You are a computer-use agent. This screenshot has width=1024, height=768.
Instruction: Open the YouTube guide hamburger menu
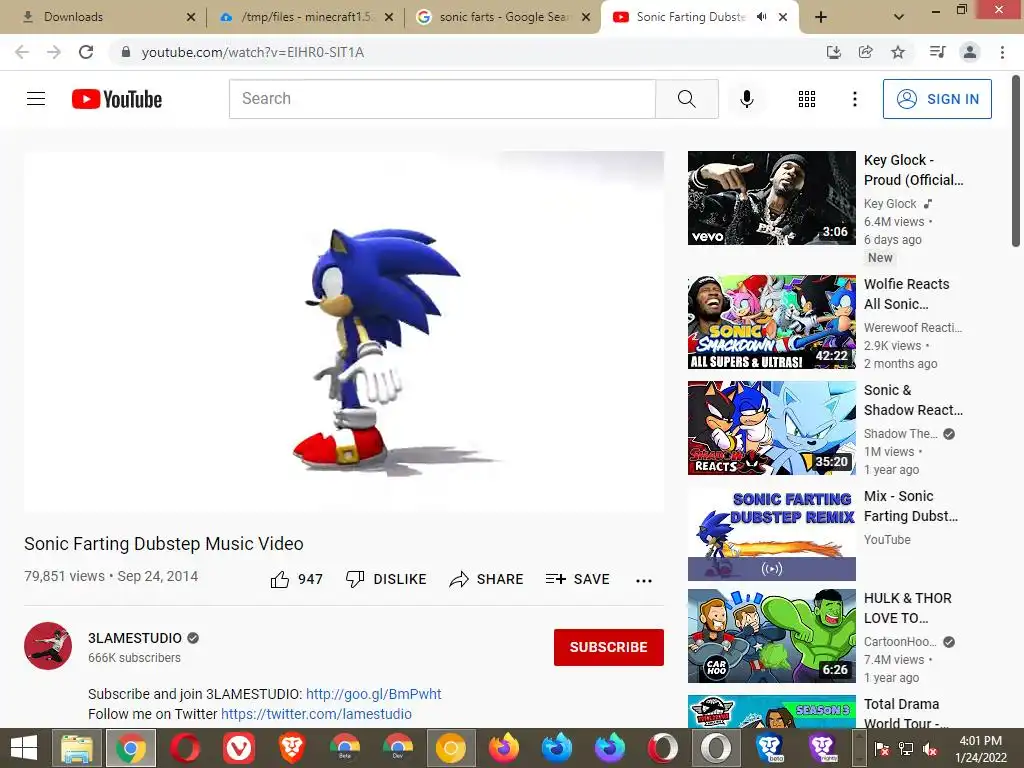(36, 99)
